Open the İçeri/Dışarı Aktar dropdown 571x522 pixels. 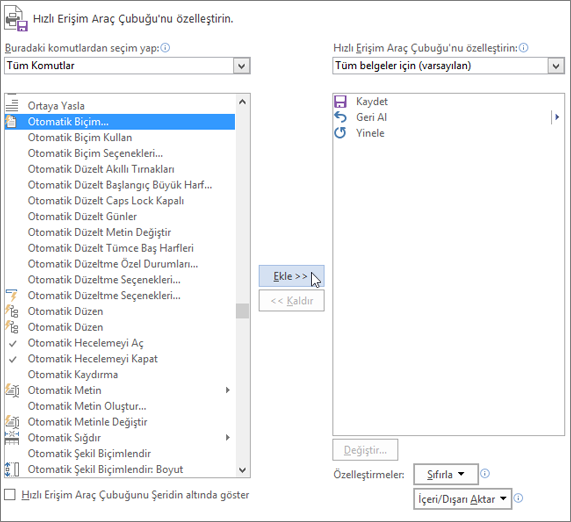462,499
